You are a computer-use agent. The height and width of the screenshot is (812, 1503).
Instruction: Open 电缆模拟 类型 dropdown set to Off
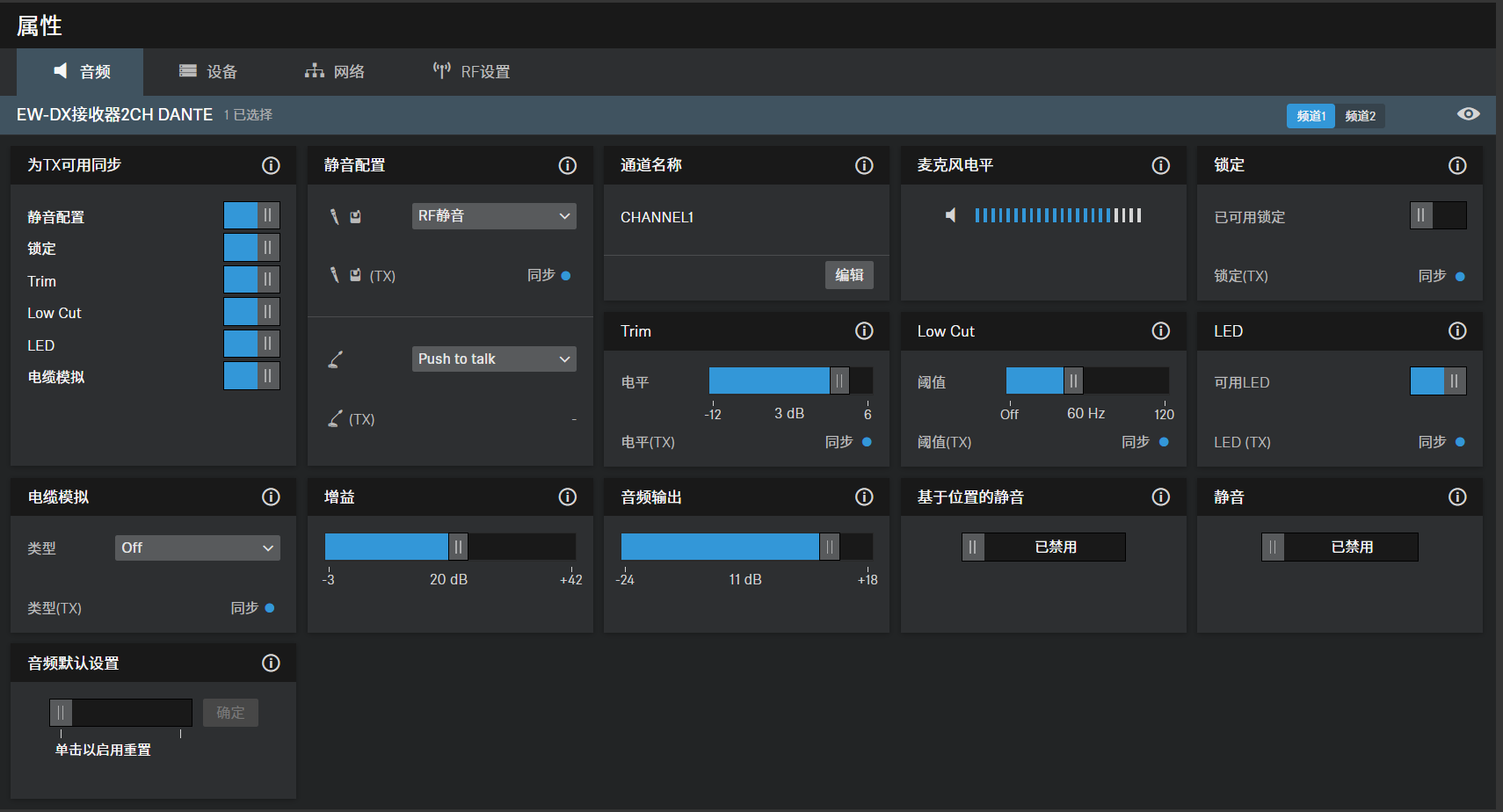click(x=198, y=547)
